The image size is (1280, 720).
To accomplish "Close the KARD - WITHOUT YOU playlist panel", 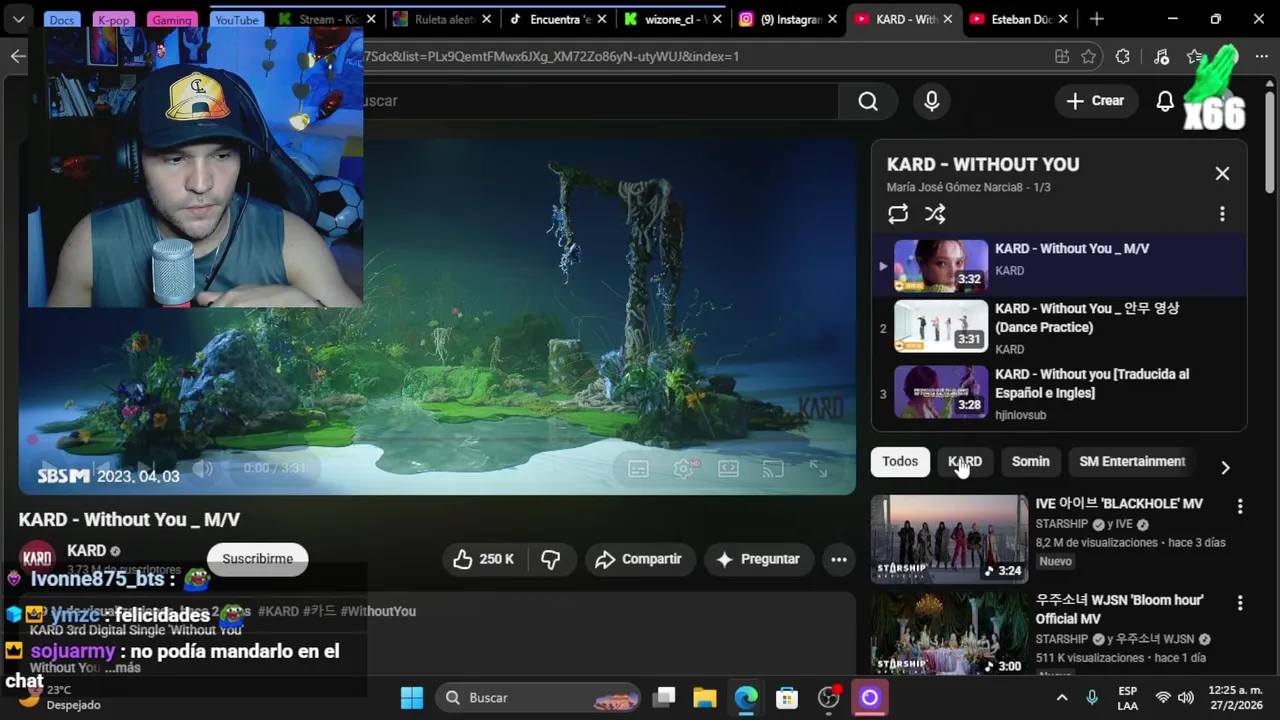I will click(x=1222, y=173).
